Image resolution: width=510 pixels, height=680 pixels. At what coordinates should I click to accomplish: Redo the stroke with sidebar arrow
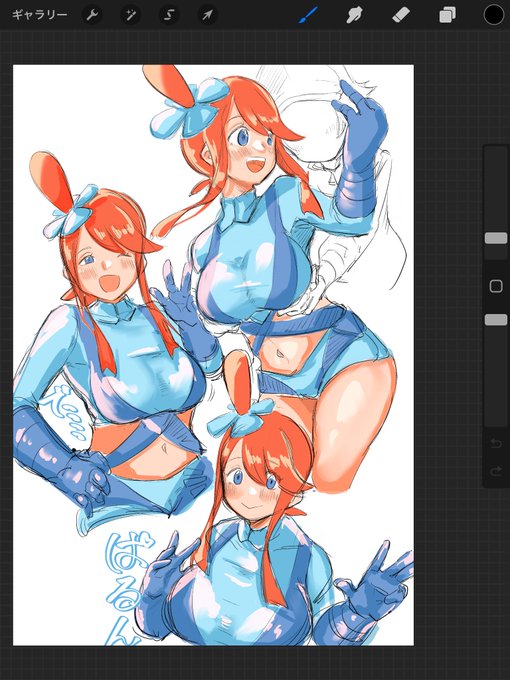pyautogui.click(x=496, y=471)
